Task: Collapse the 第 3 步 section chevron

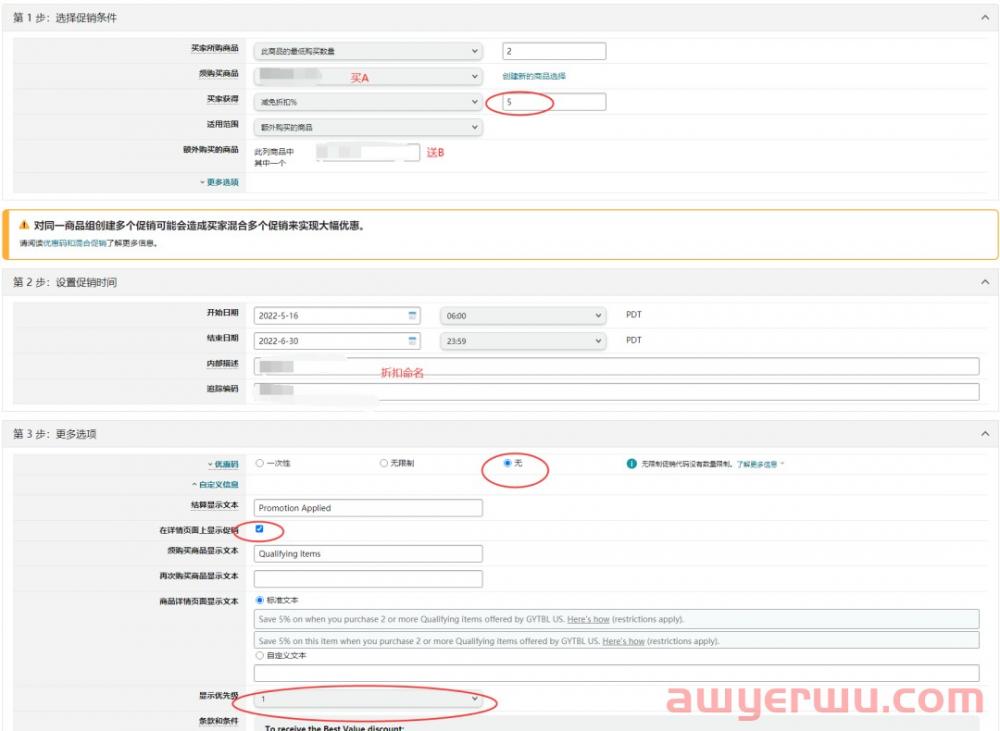Action: pyautogui.click(x=985, y=434)
